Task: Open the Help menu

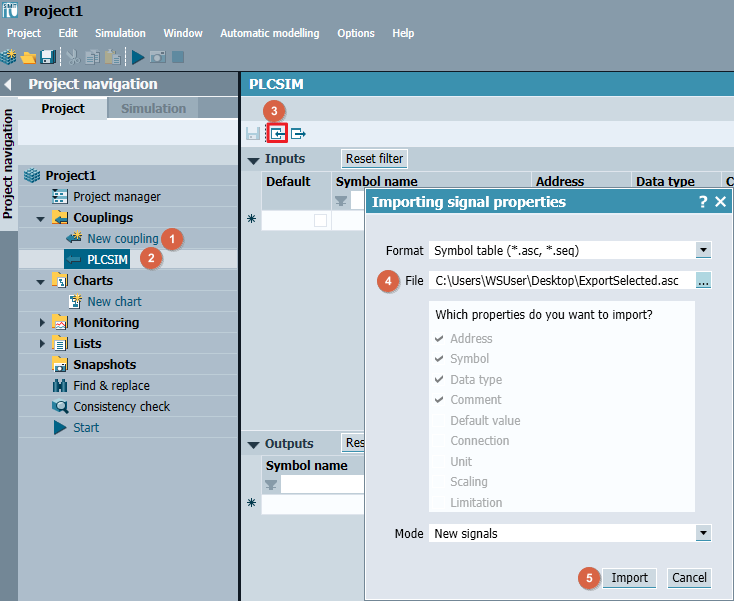Action: (x=403, y=33)
